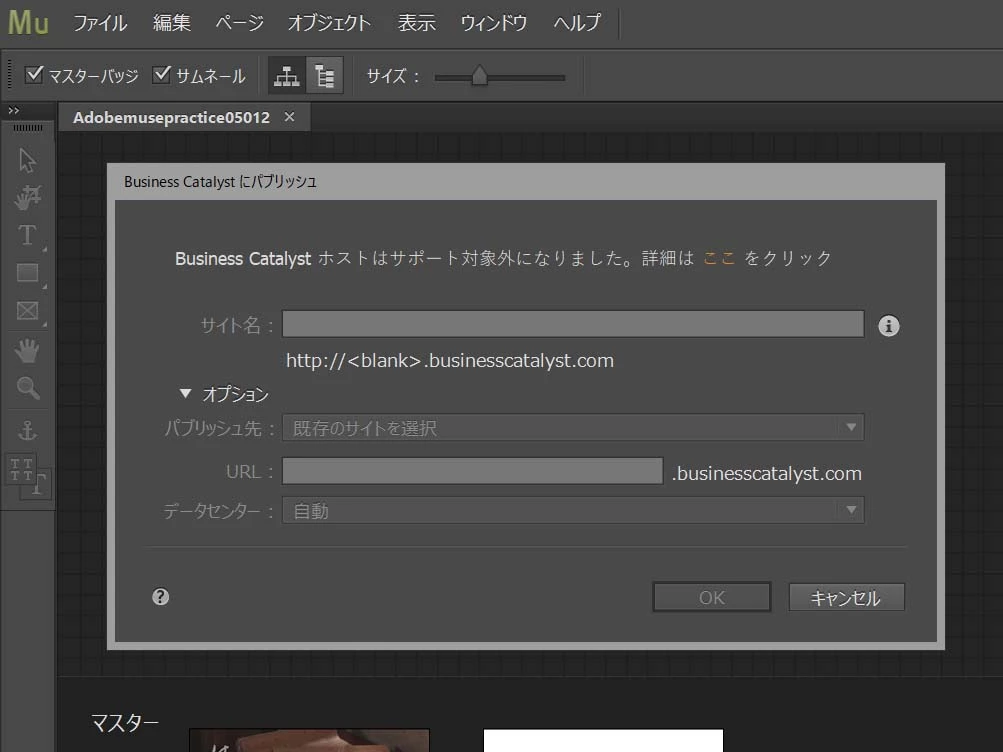Open the データセンター dropdown
The width and height of the screenshot is (1003, 752).
tap(573, 510)
